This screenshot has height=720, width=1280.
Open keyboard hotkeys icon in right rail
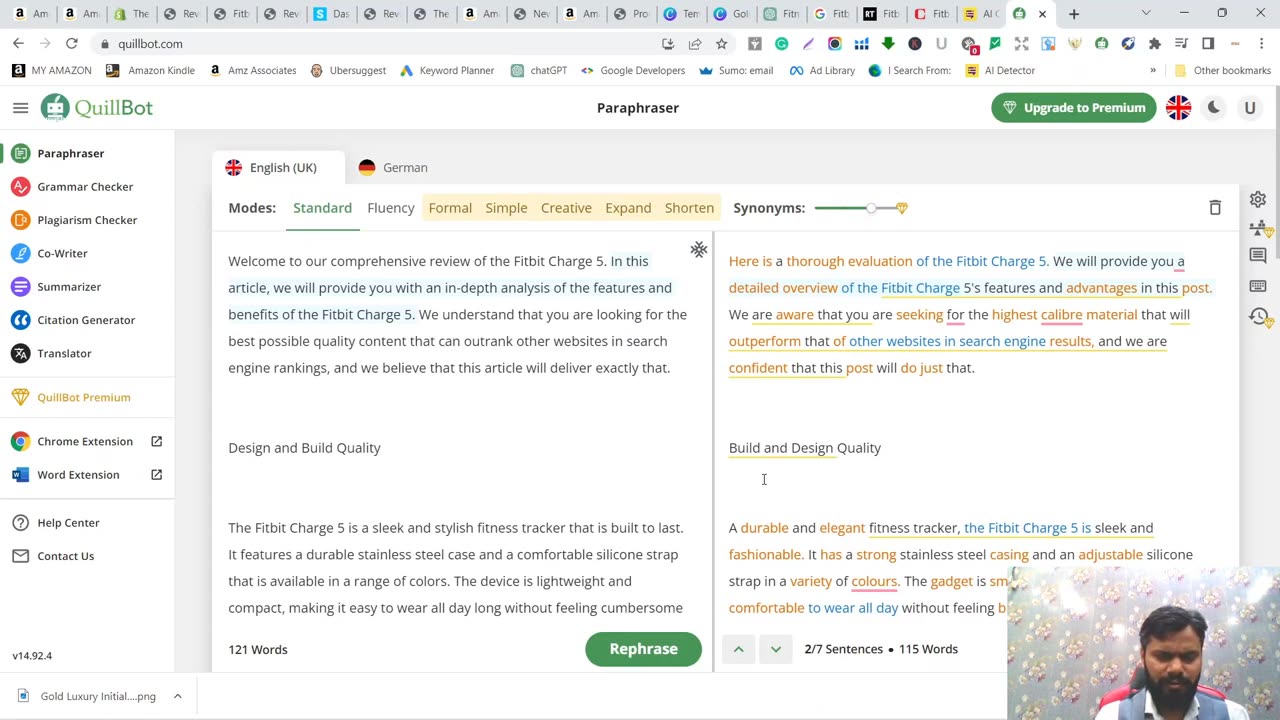[x=1258, y=286]
